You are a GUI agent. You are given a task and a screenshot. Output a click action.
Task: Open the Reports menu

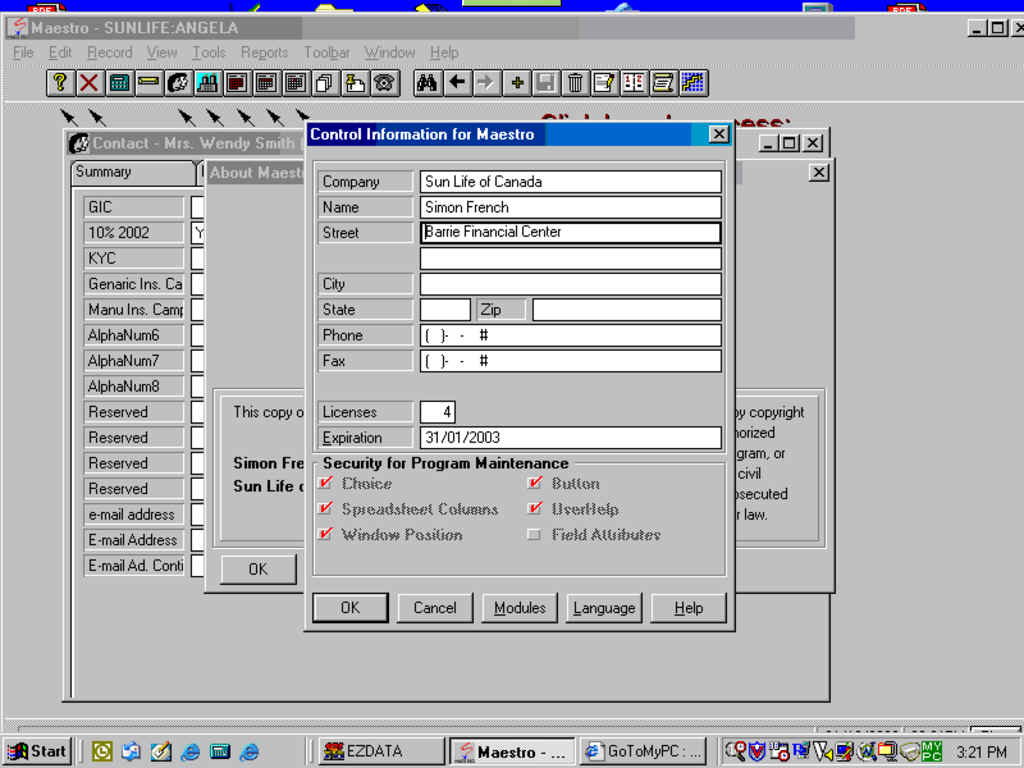(264, 52)
